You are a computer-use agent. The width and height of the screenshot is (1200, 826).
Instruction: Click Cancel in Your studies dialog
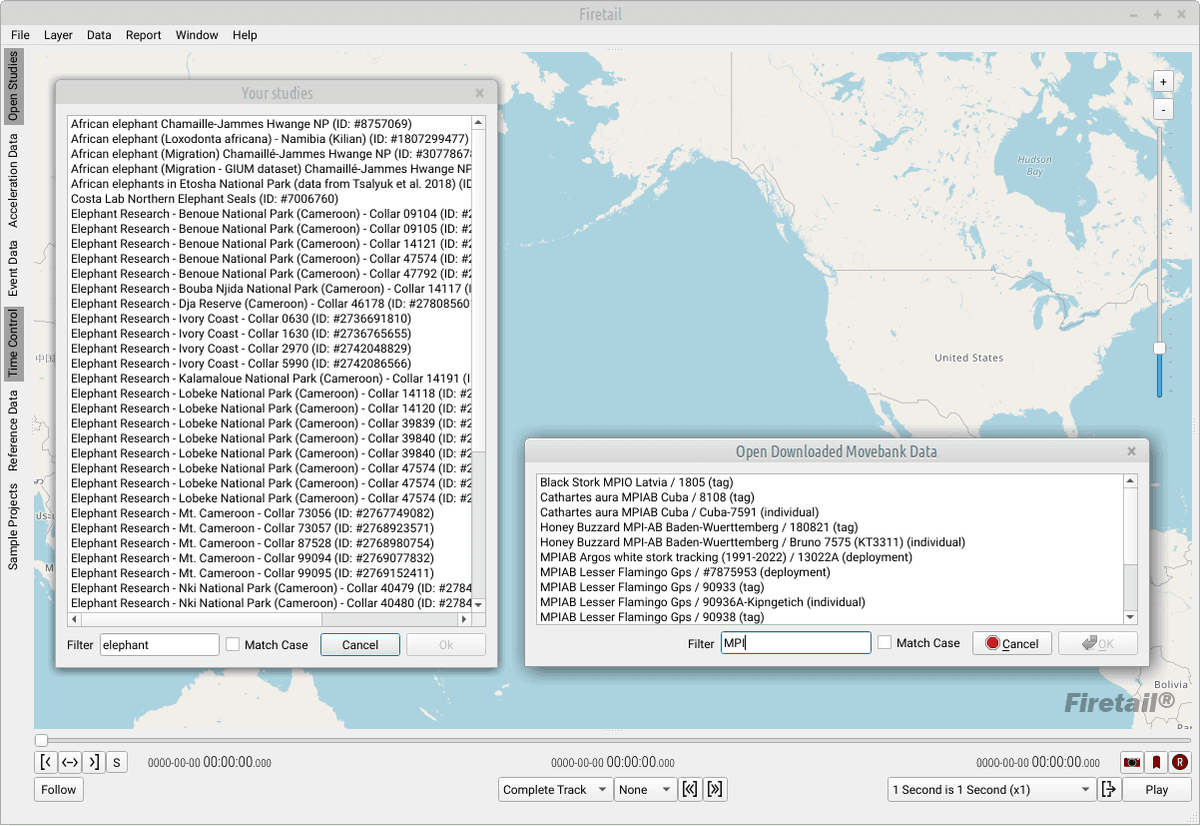[360, 645]
